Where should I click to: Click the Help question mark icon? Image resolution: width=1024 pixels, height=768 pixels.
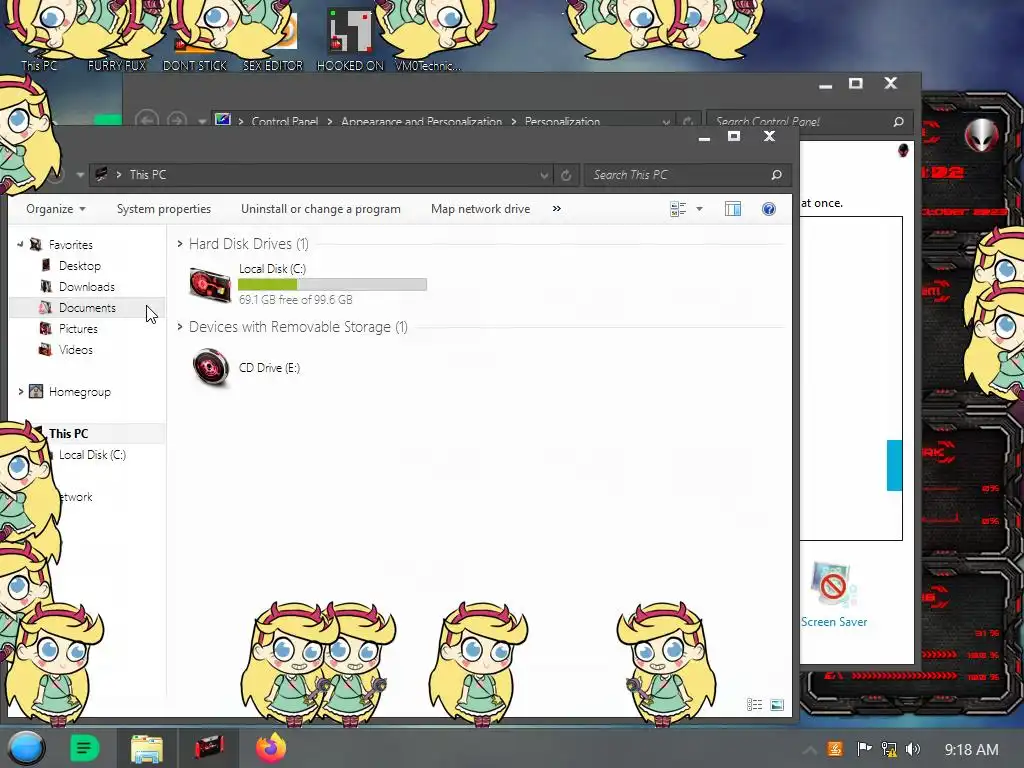click(x=769, y=209)
